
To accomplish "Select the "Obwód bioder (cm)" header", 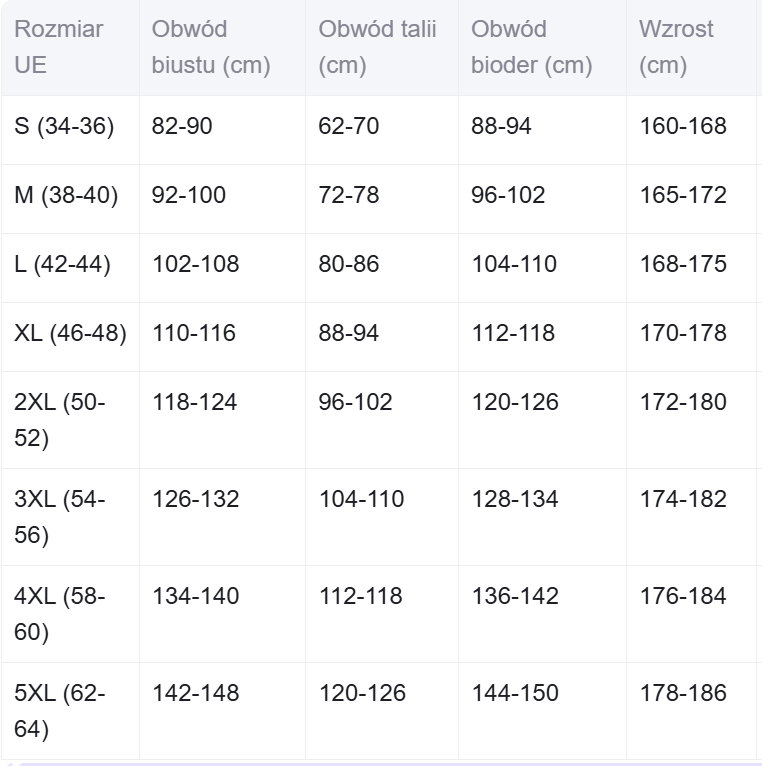I will pos(531,48).
